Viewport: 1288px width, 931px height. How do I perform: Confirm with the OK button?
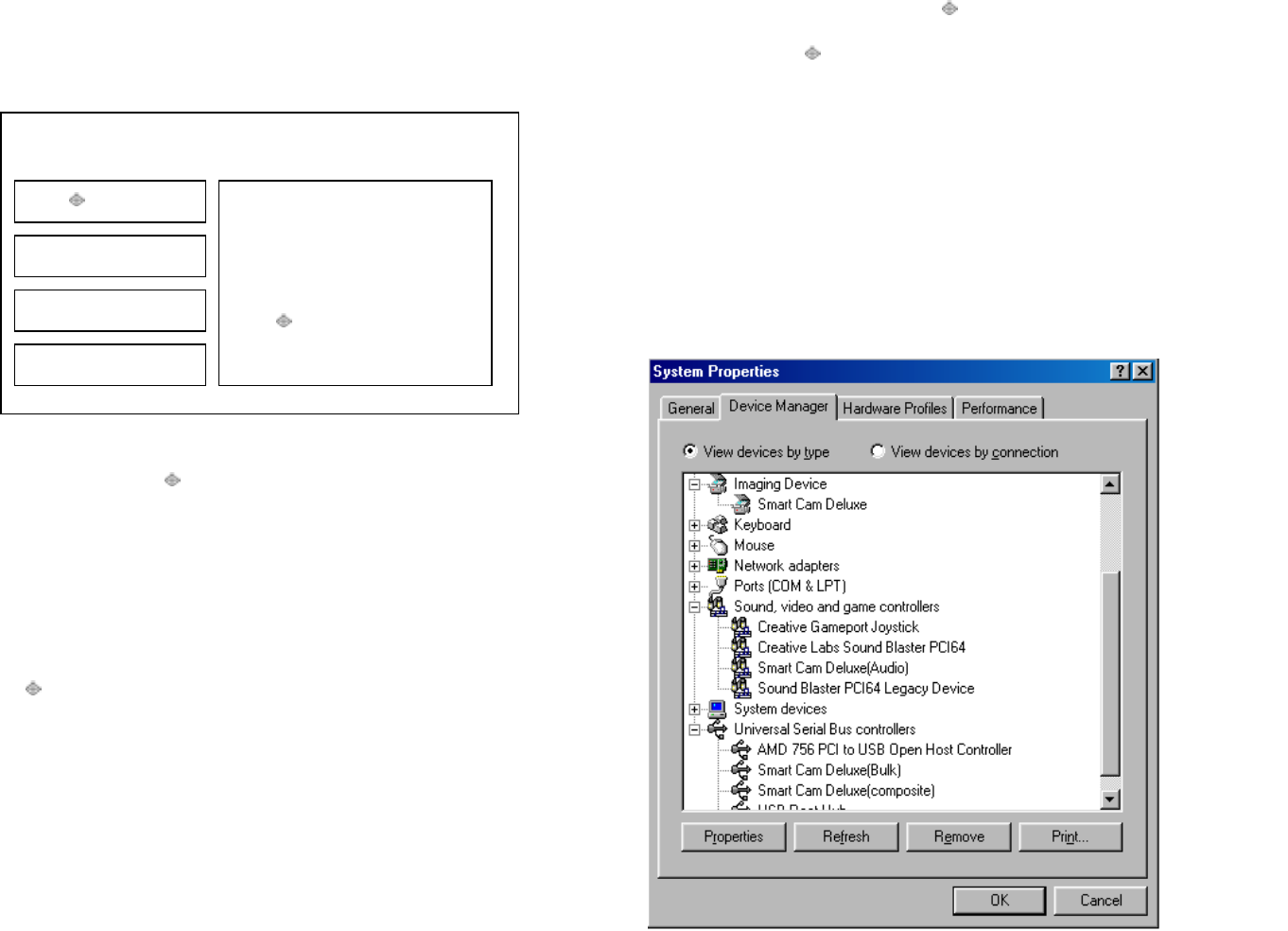pos(999,901)
